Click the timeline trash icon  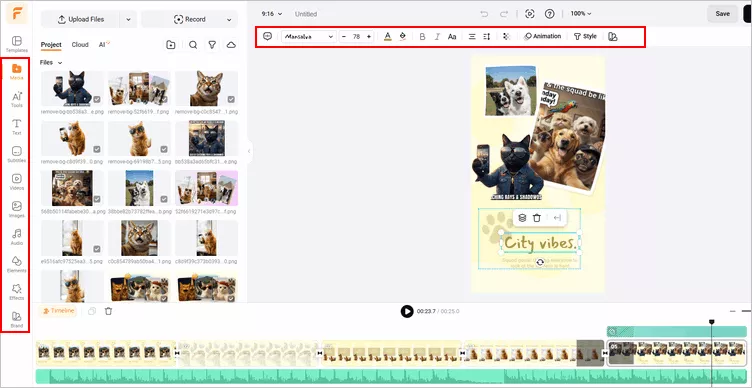(x=108, y=311)
